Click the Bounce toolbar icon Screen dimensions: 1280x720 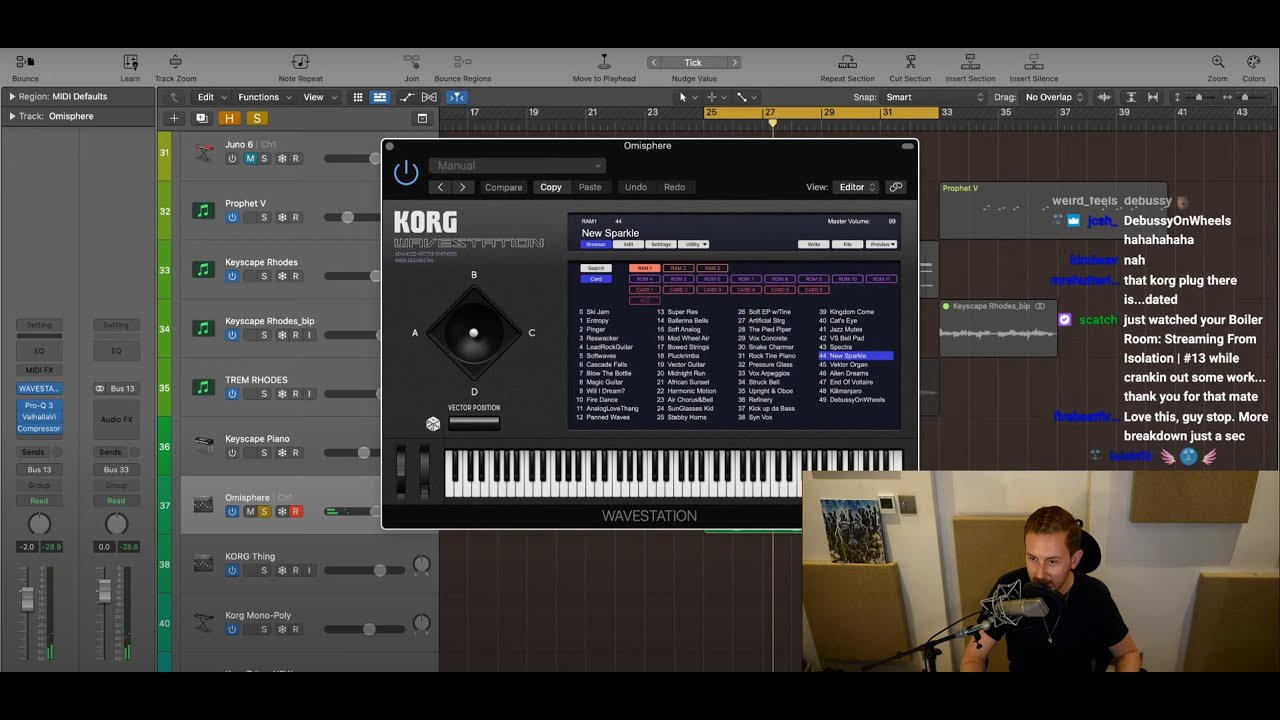click(25, 62)
